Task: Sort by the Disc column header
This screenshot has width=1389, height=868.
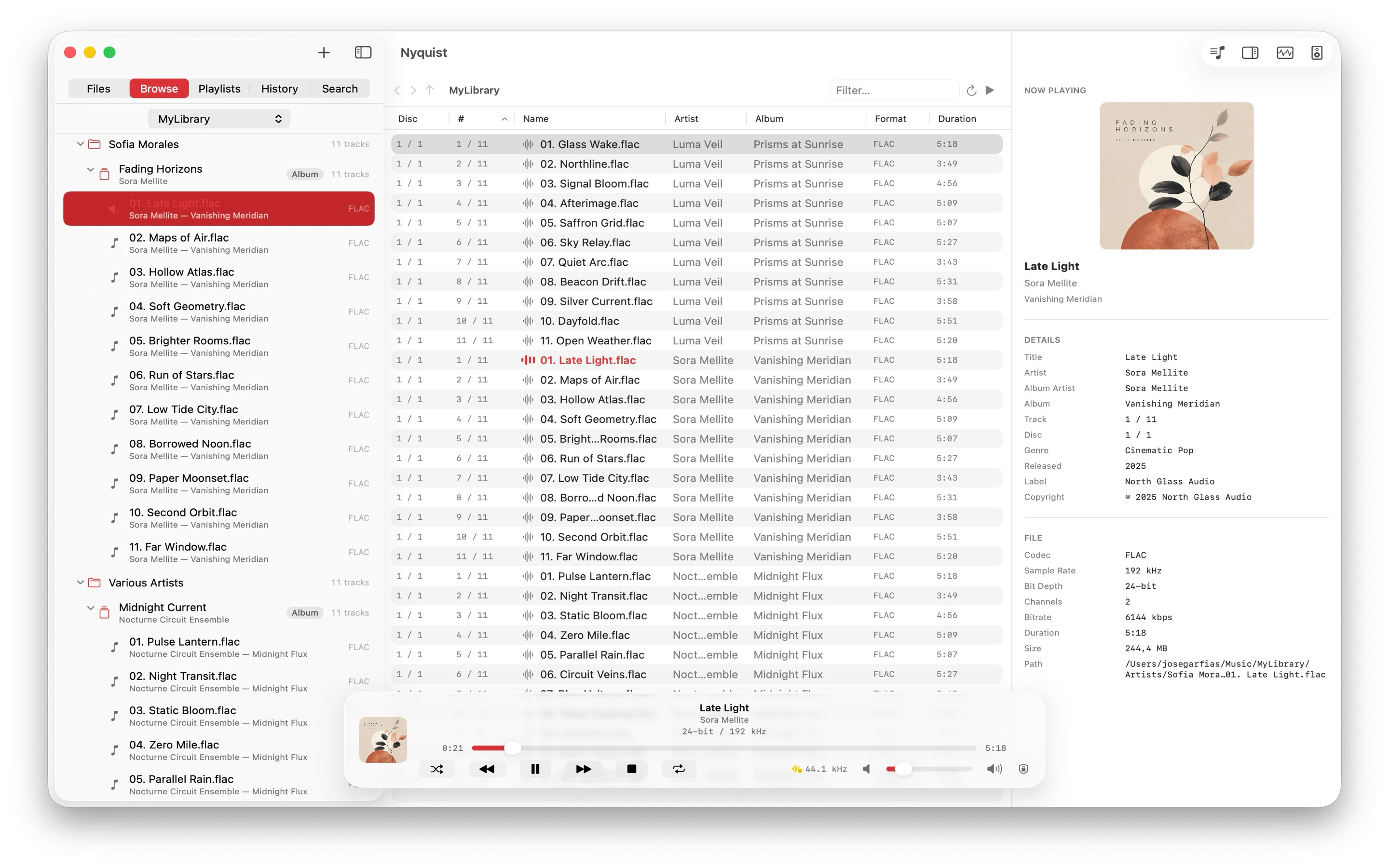Action: [x=420, y=119]
